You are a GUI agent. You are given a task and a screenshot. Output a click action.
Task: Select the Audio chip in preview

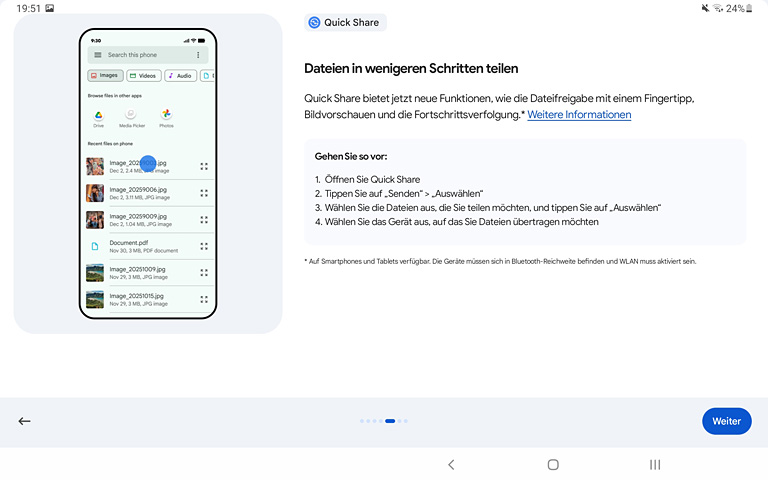(x=180, y=76)
